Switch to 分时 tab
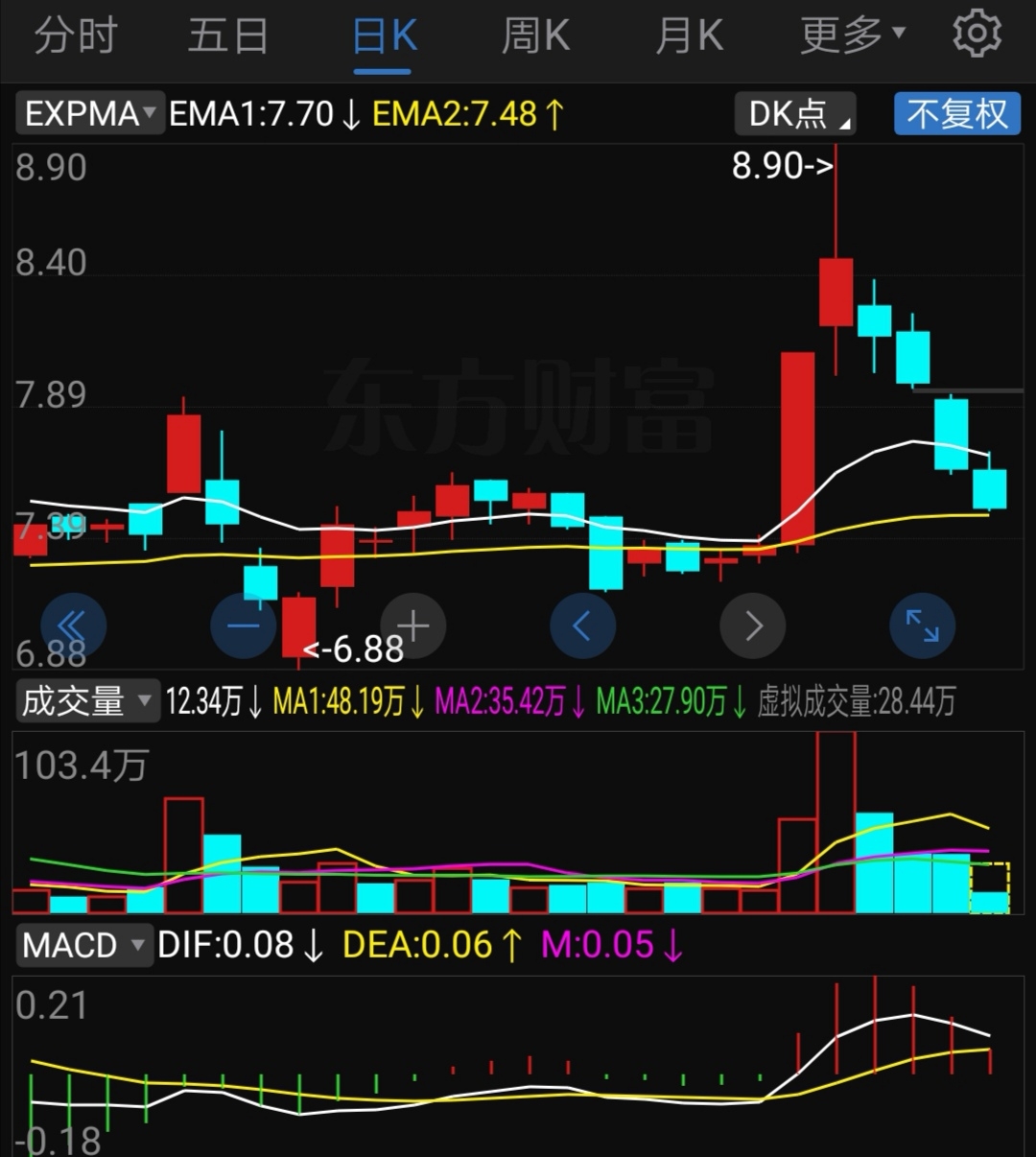The image size is (1036, 1157). pos(76,36)
